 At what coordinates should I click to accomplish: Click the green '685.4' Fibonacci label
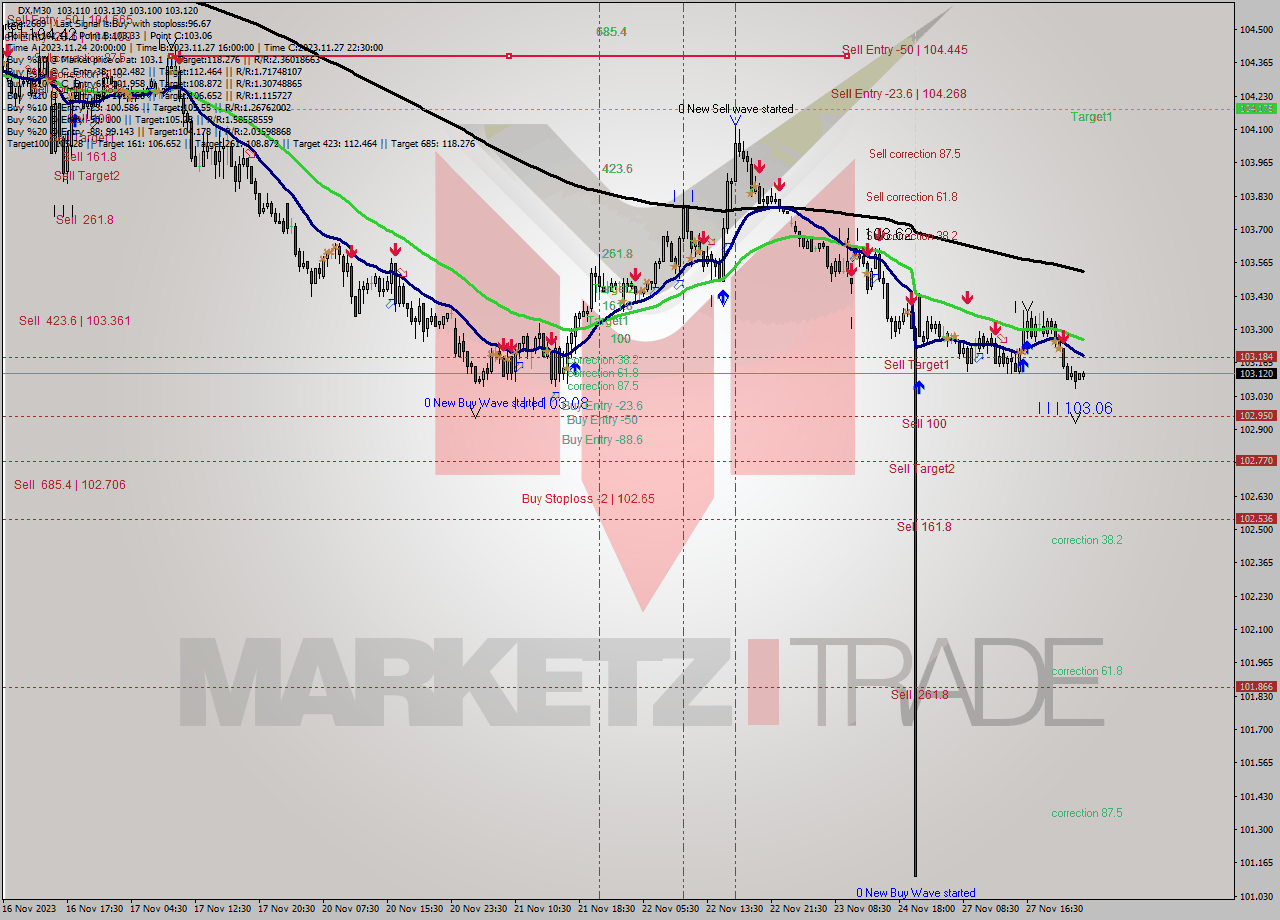point(611,32)
